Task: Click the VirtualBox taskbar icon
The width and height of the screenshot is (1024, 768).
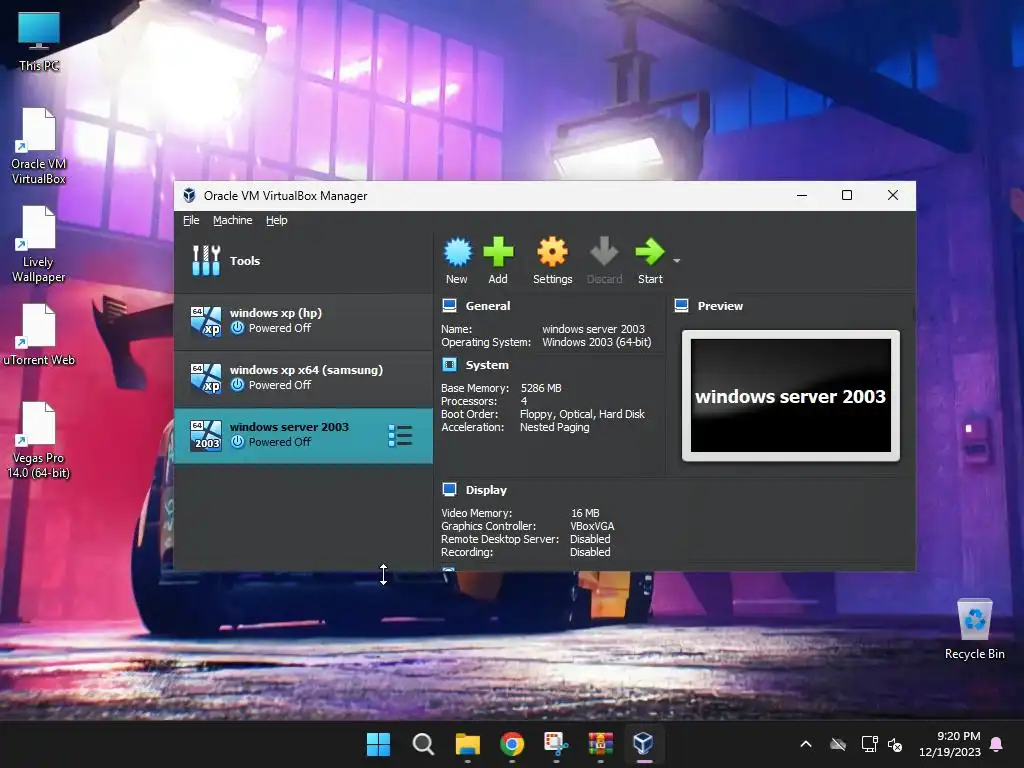Action: click(644, 744)
